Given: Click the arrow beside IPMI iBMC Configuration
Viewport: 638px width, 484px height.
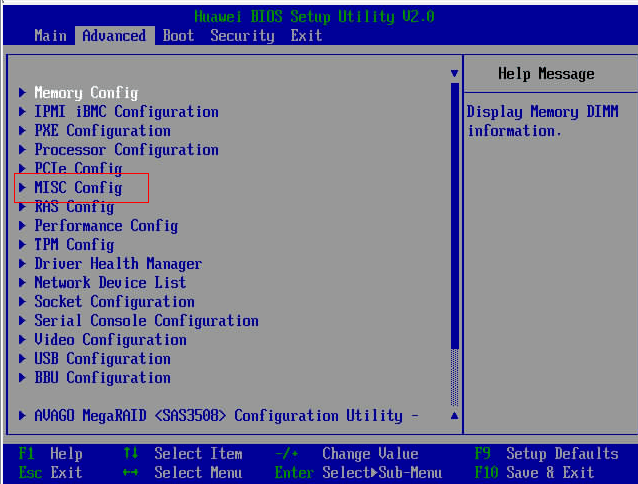Looking at the screenshot, I should click(x=22, y=111).
